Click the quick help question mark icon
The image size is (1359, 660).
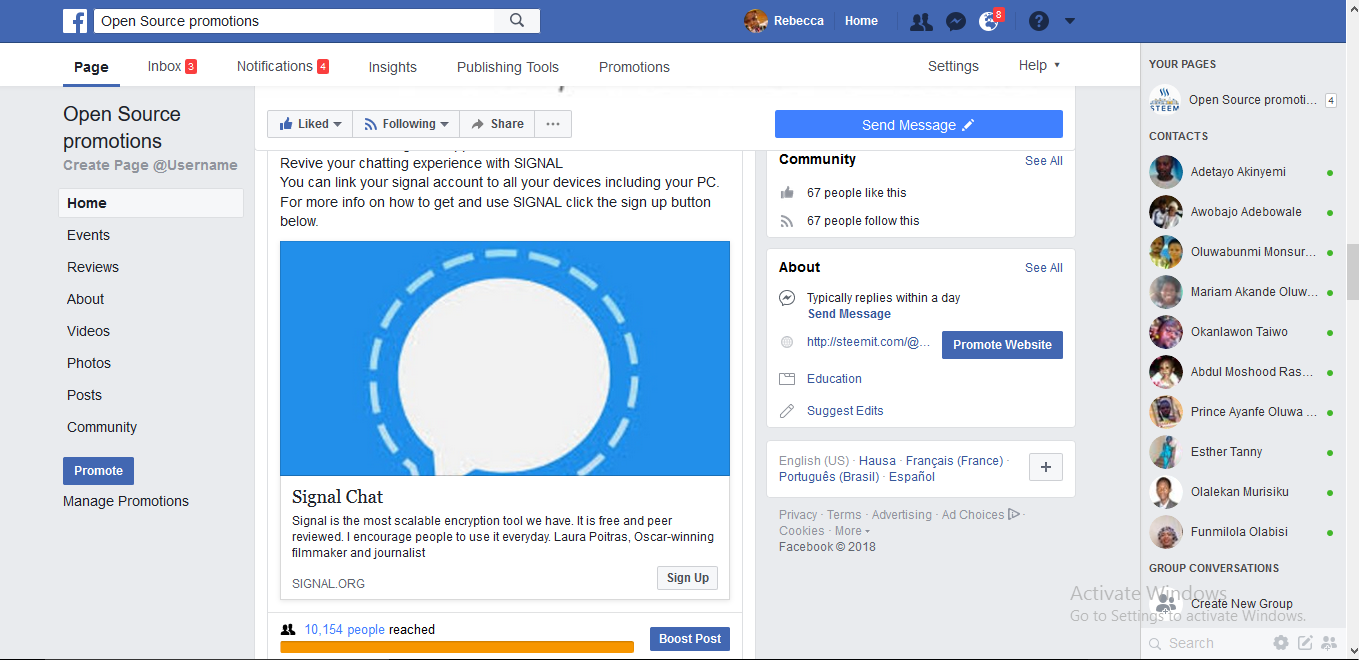point(1039,21)
